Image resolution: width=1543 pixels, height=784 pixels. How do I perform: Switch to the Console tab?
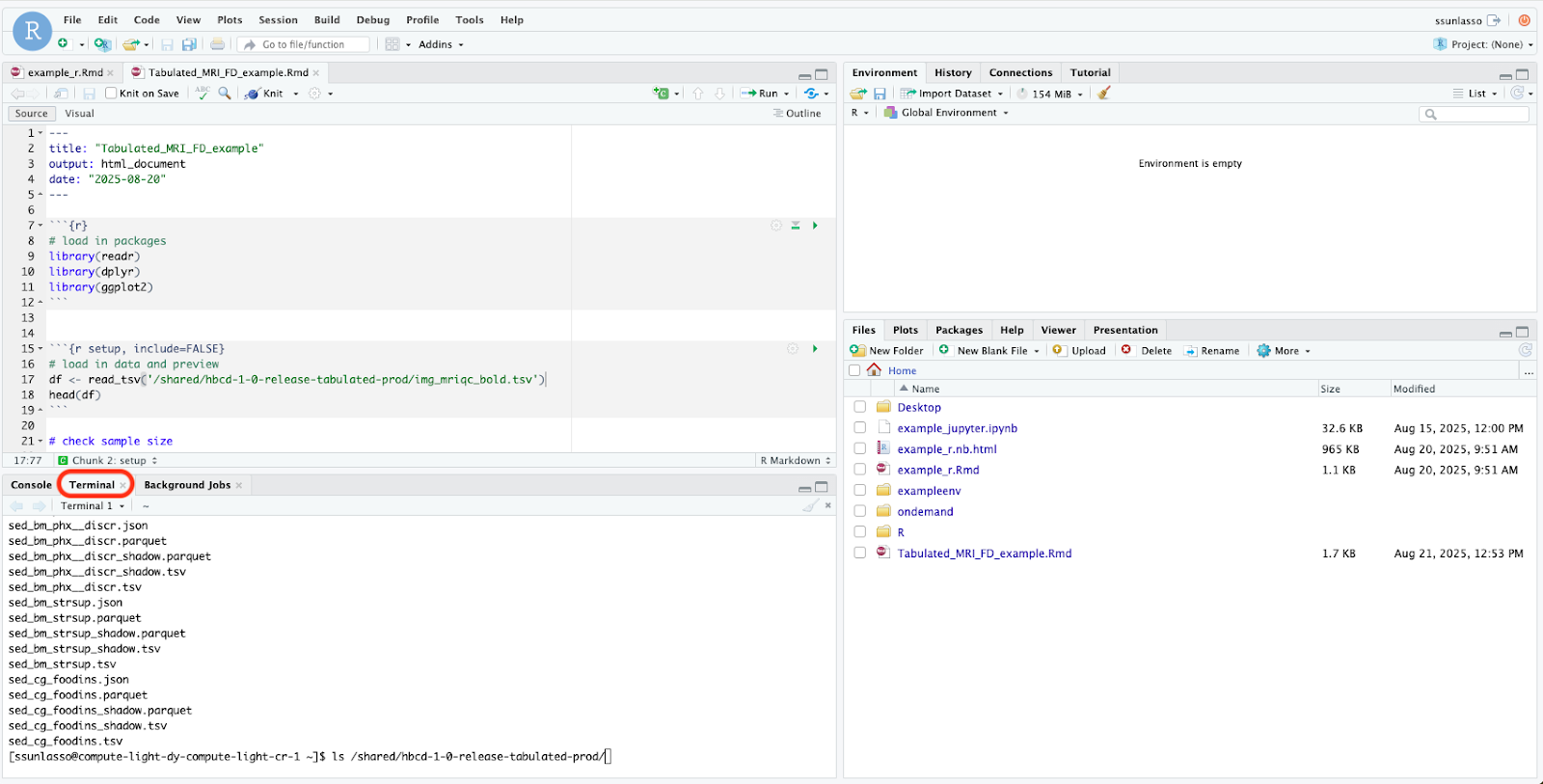pos(31,485)
